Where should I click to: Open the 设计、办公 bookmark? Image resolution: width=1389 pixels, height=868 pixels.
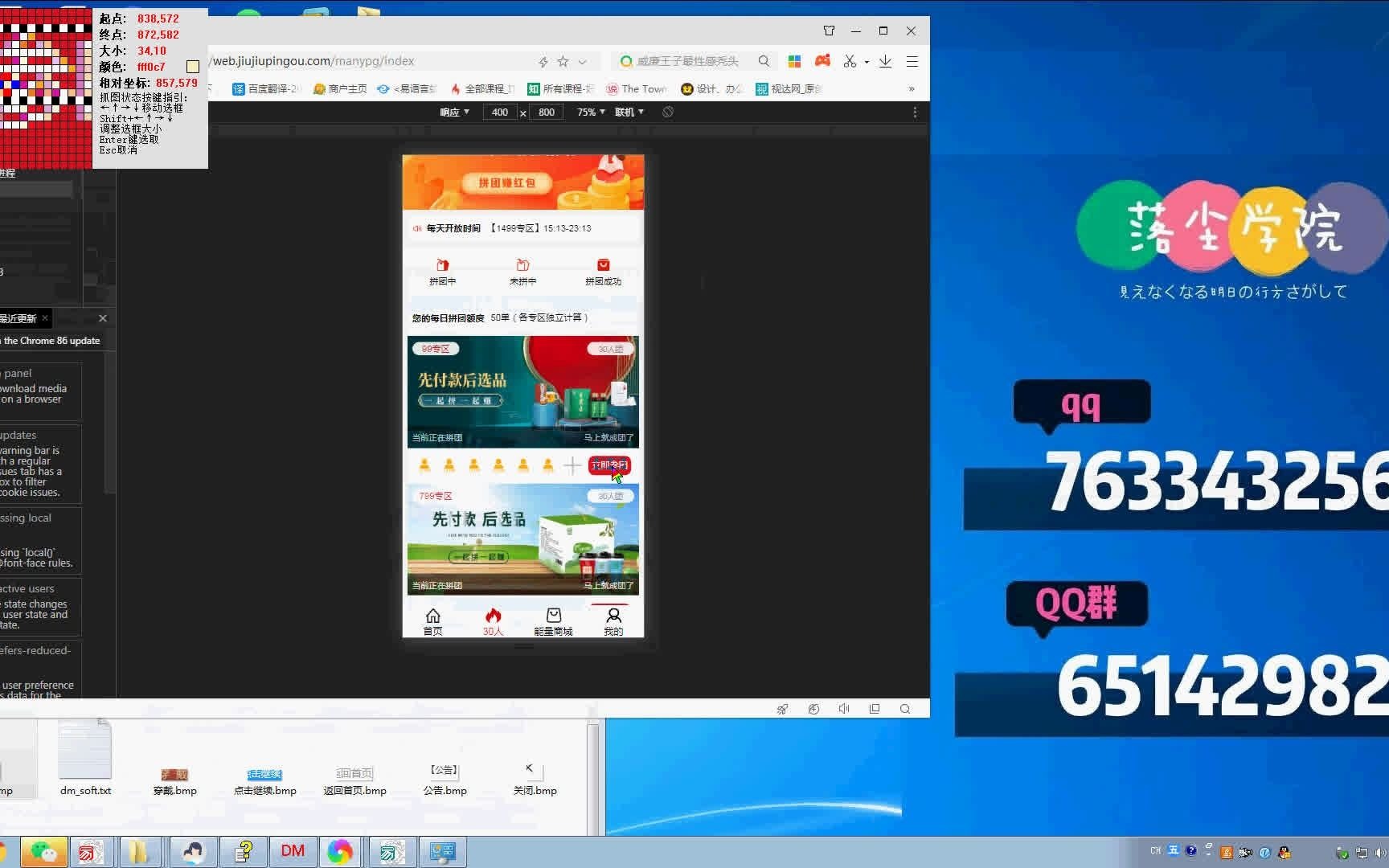pyautogui.click(x=711, y=89)
